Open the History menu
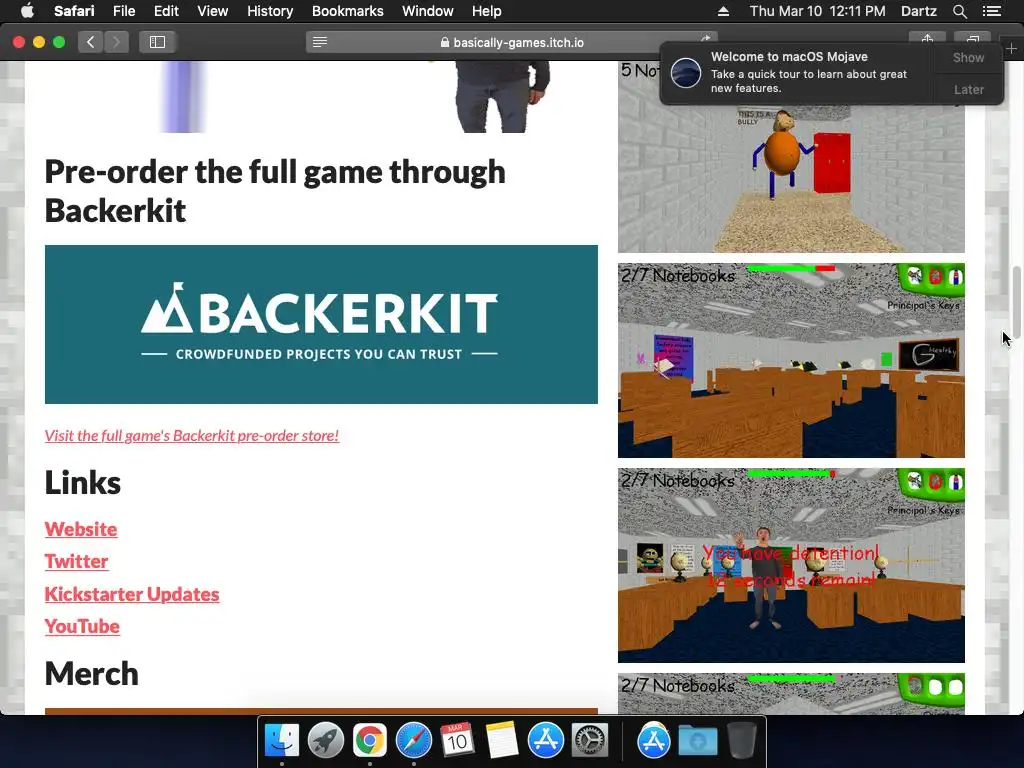Viewport: 1024px width, 768px height. pyautogui.click(x=270, y=11)
